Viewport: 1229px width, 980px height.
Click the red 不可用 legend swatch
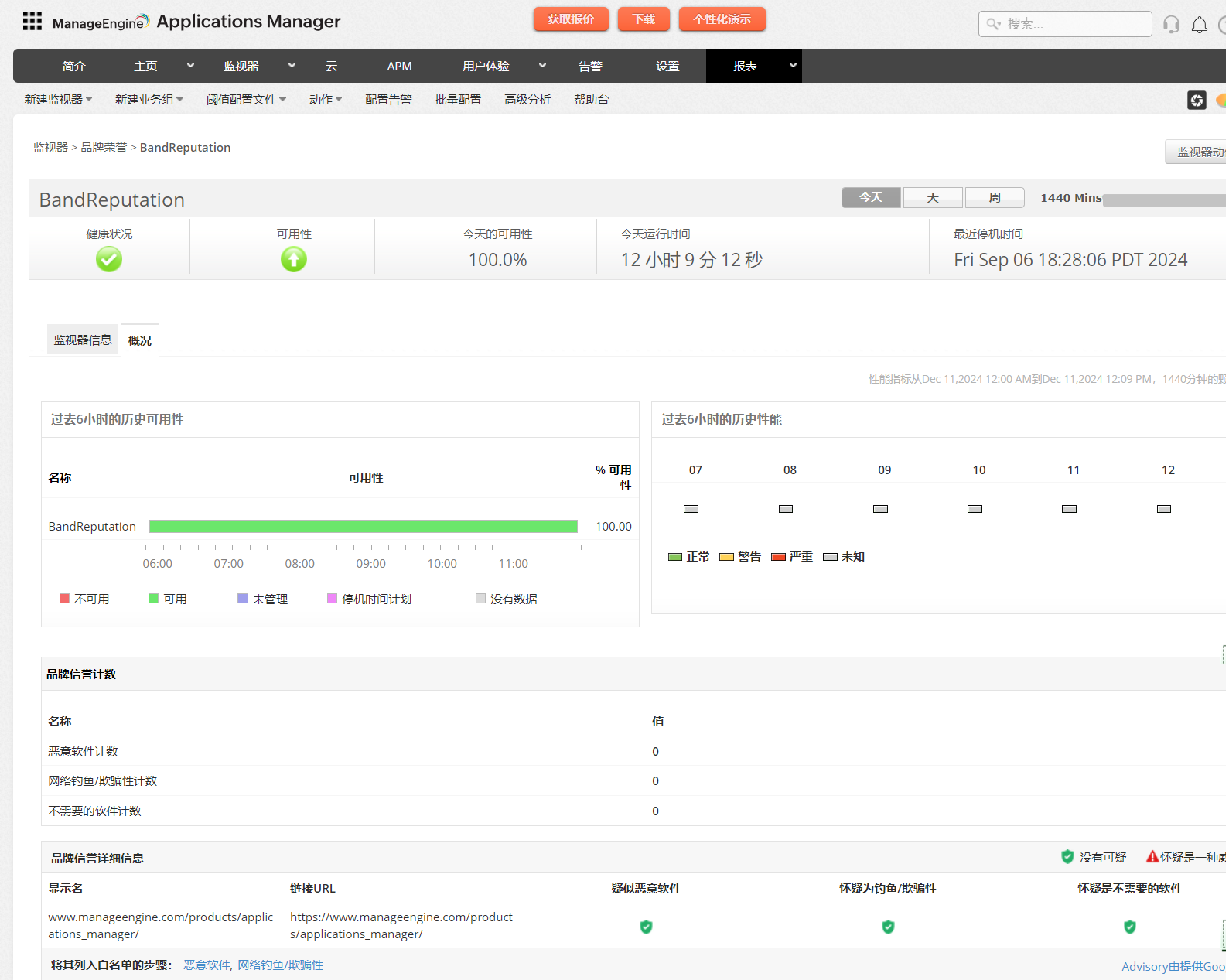pos(65,599)
